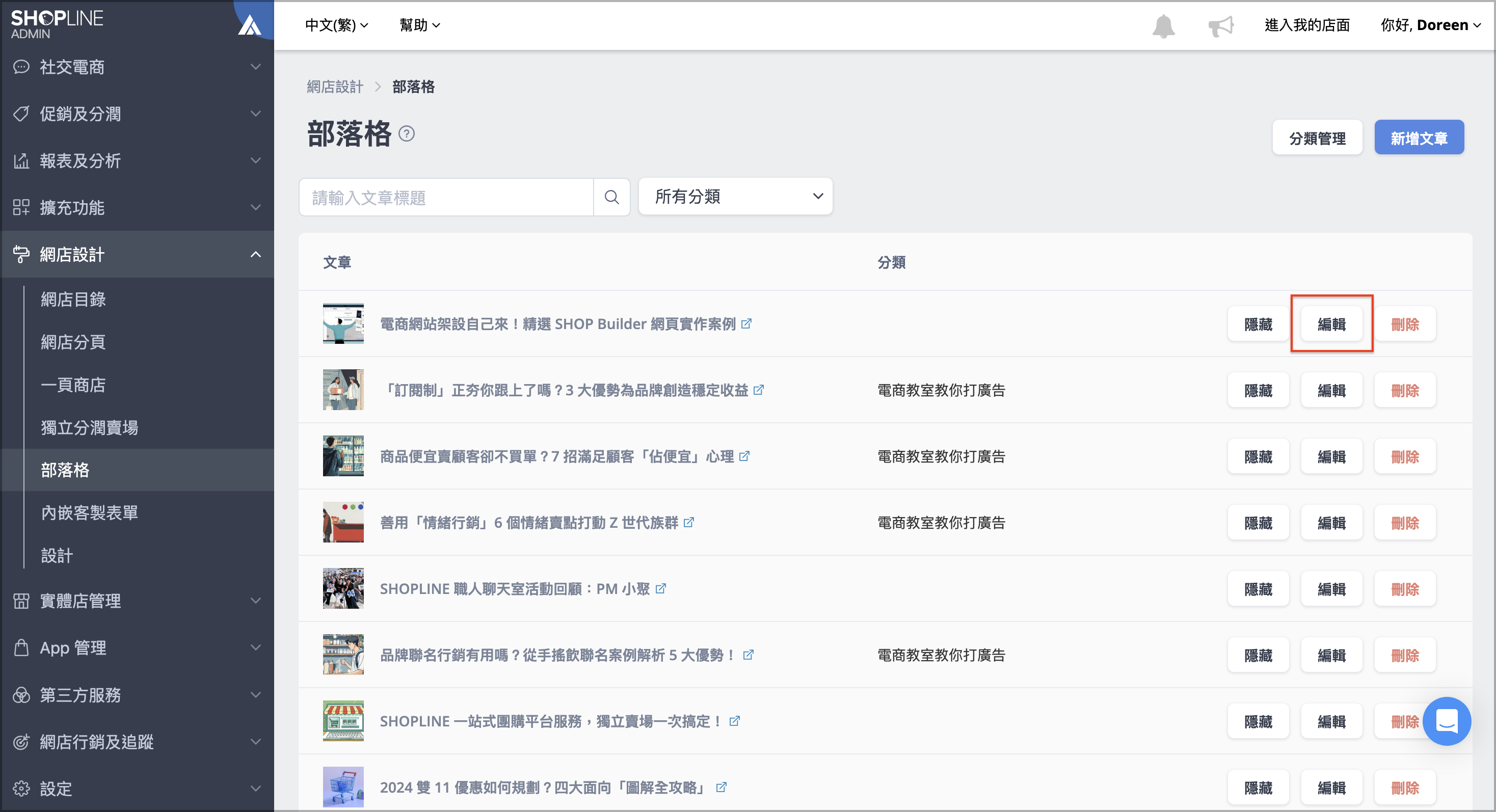Click the 設定 gear icon
The width and height of the screenshot is (1496, 812).
point(21,789)
